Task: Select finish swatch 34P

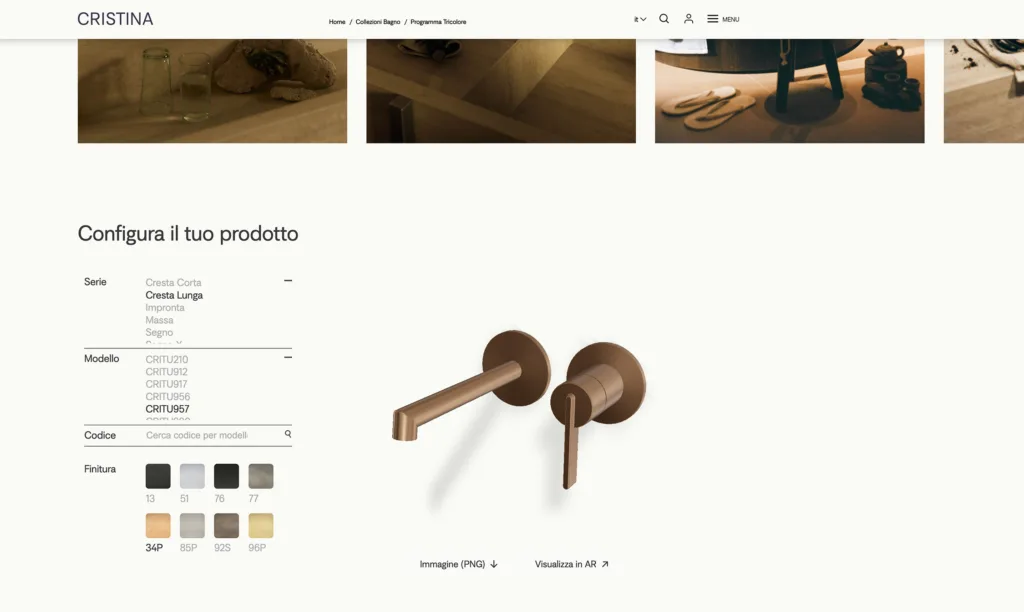Action: coord(158,526)
